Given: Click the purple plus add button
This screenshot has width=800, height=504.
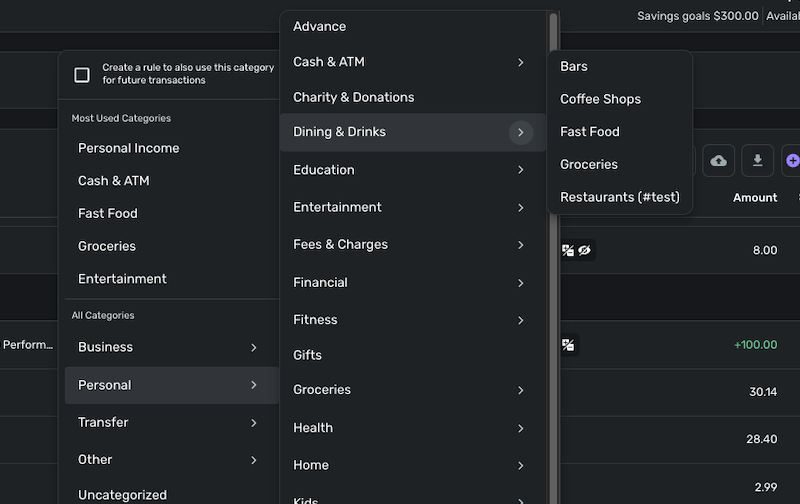Looking at the screenshot, I should 793,160.
